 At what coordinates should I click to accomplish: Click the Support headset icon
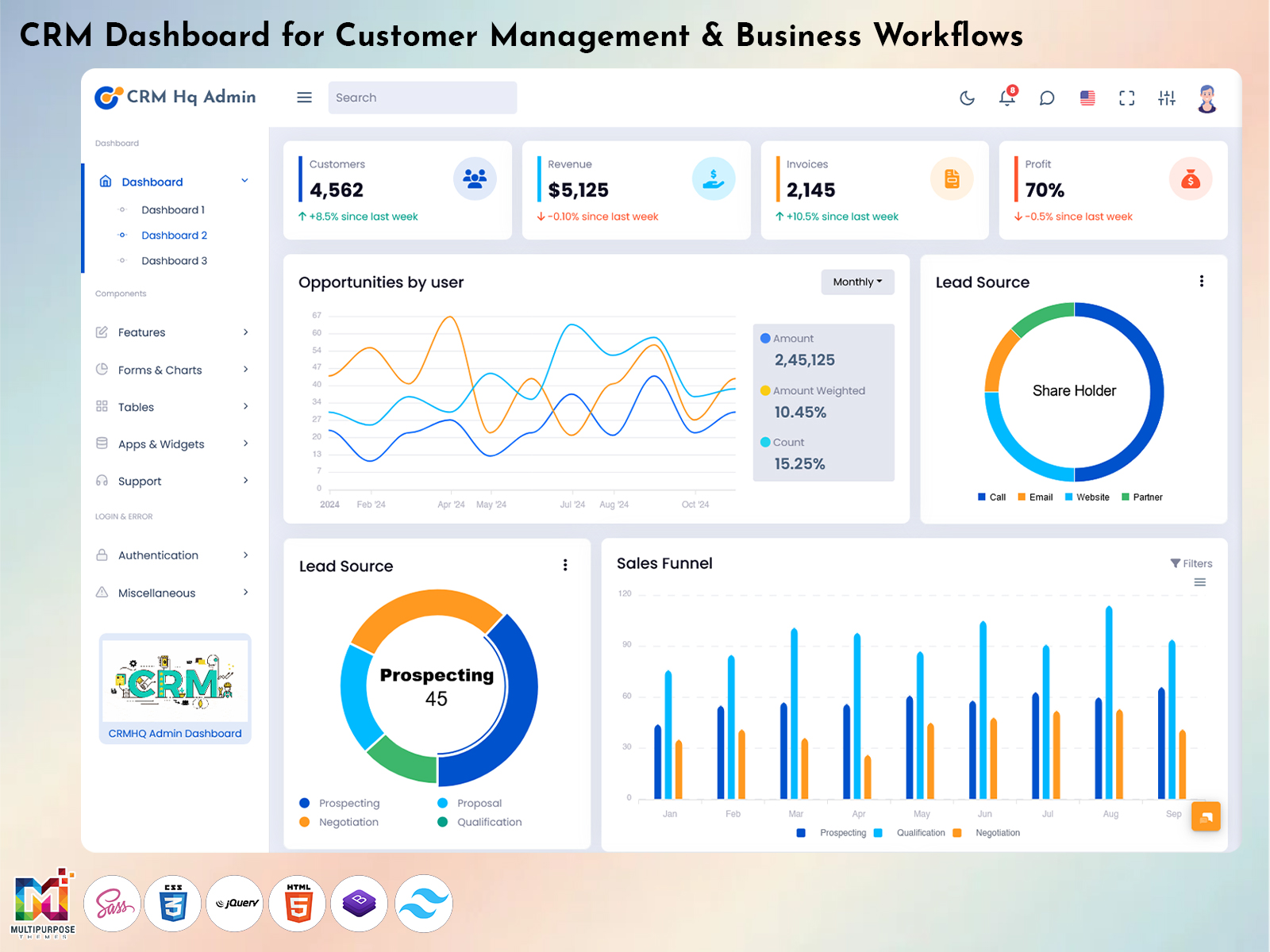point(102,480)
